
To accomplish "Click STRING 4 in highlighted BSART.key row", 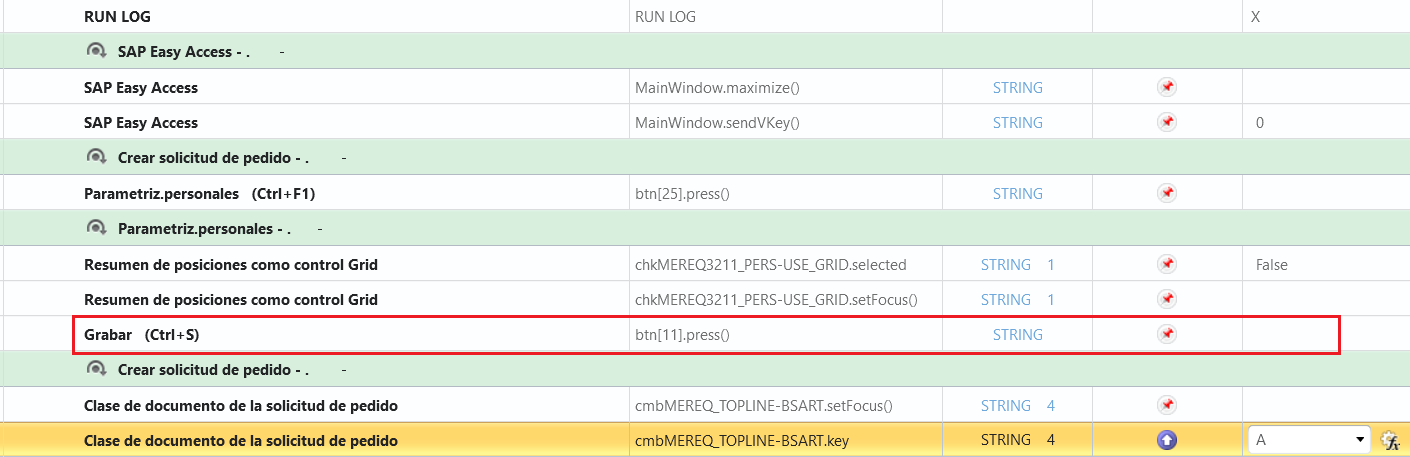I will (x=1018, y=440).
